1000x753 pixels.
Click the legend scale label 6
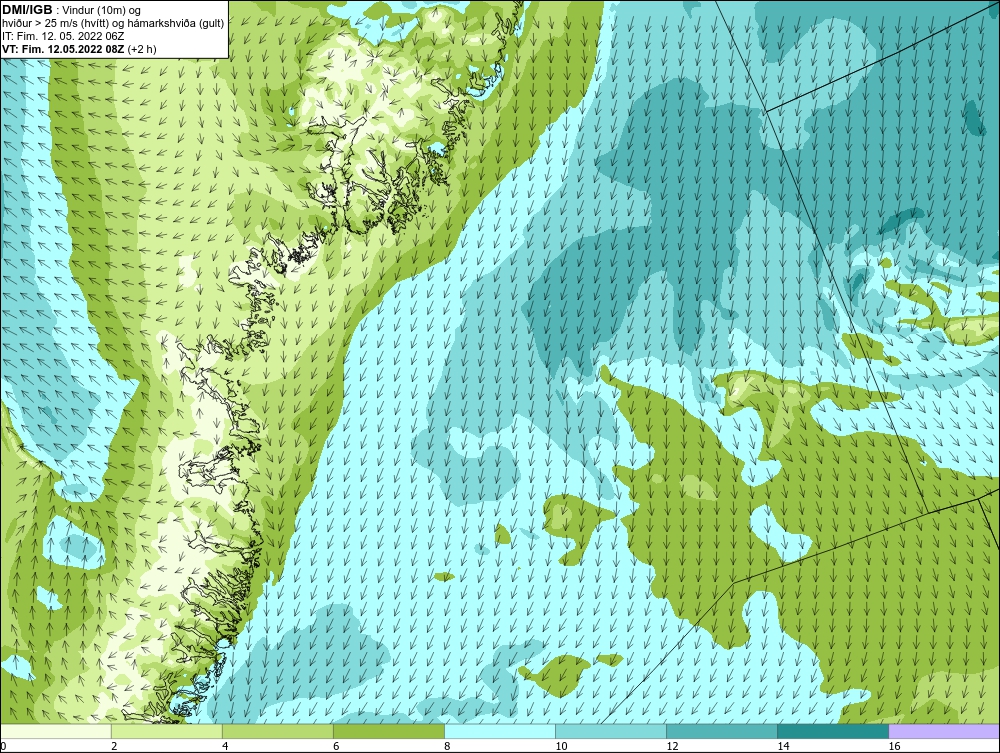[x=336, y=746]
